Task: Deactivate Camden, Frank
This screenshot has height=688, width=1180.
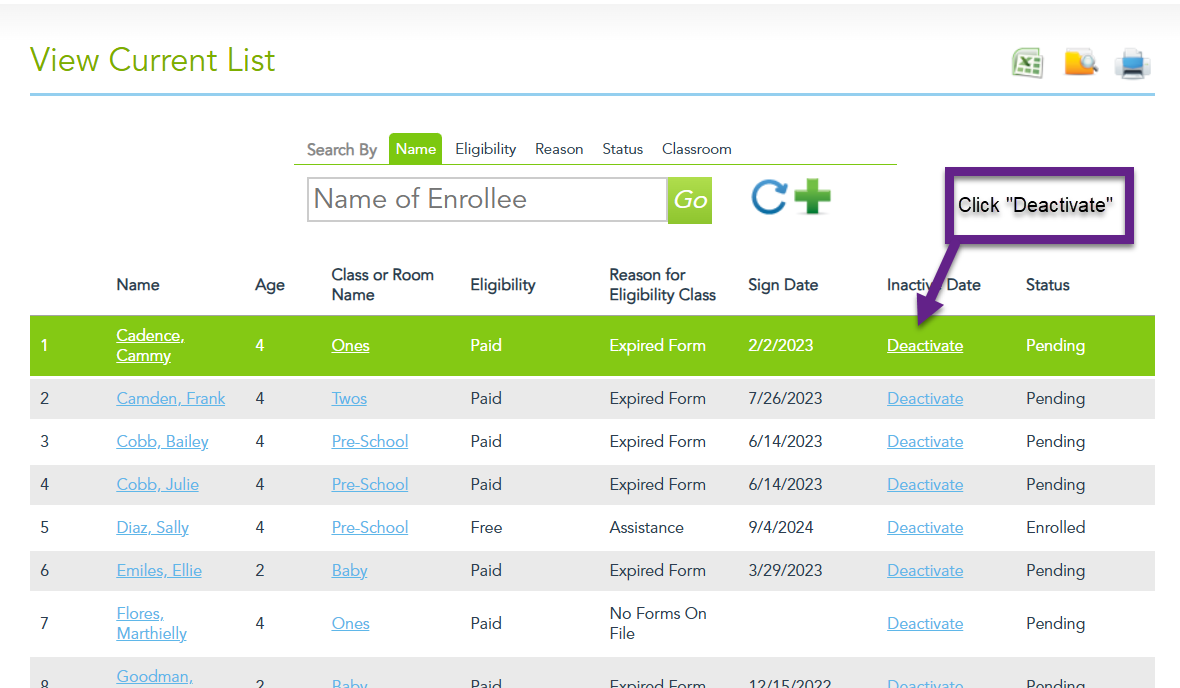Action: tap(925, 398)
